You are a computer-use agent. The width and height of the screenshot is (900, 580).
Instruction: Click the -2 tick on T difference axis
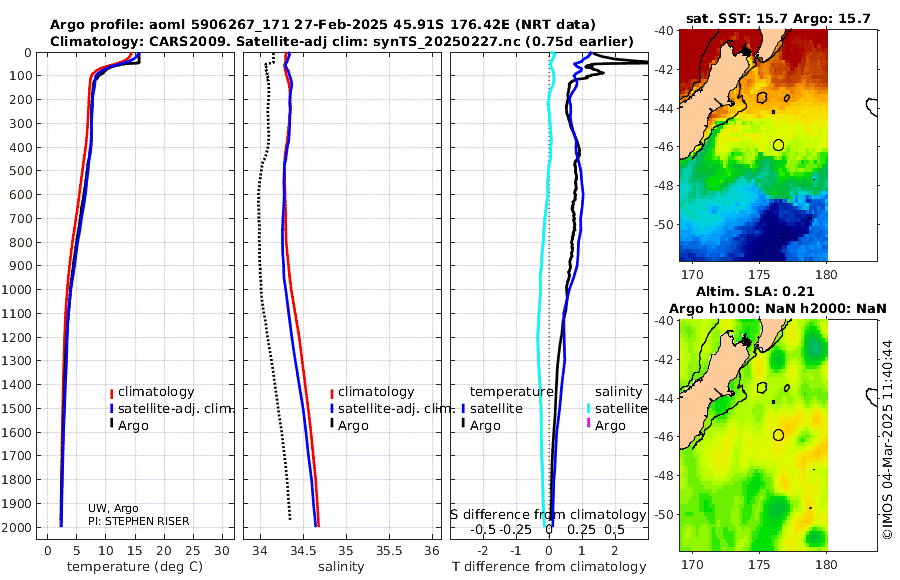click(483, 550)
